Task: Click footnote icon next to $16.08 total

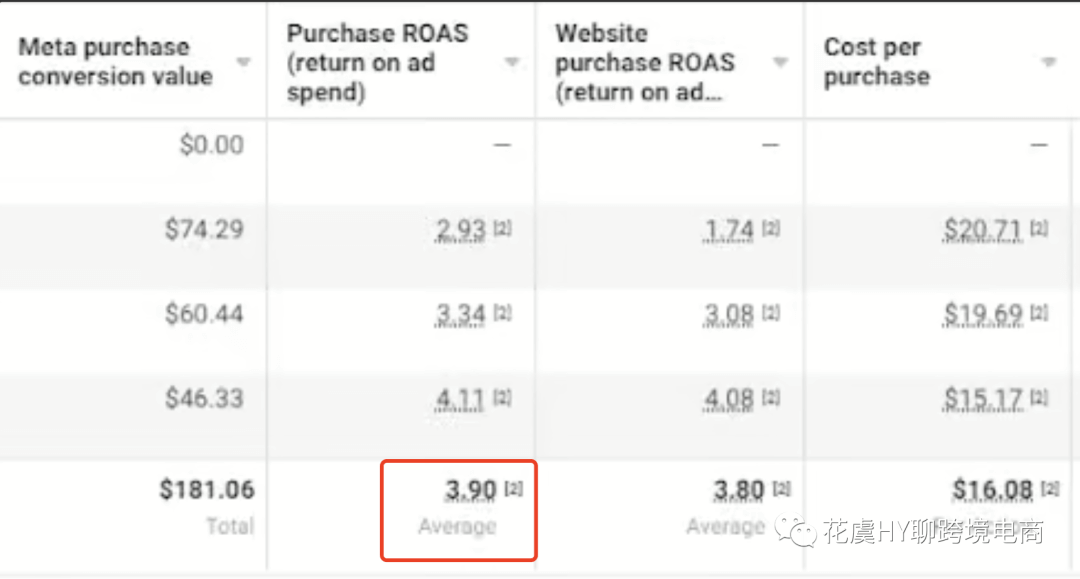Action: tap(1050, 489)
